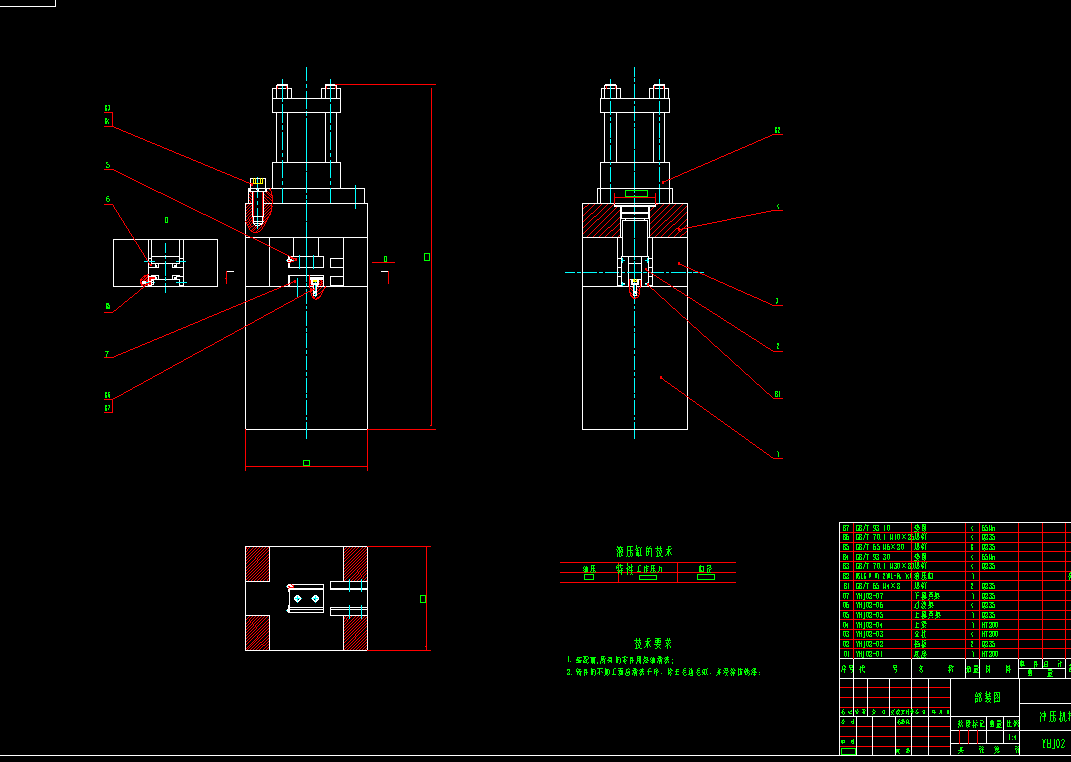1071x762 pixels.
Task: Click drawing number YHJ02 in title block
Action: coord(1053,744)
